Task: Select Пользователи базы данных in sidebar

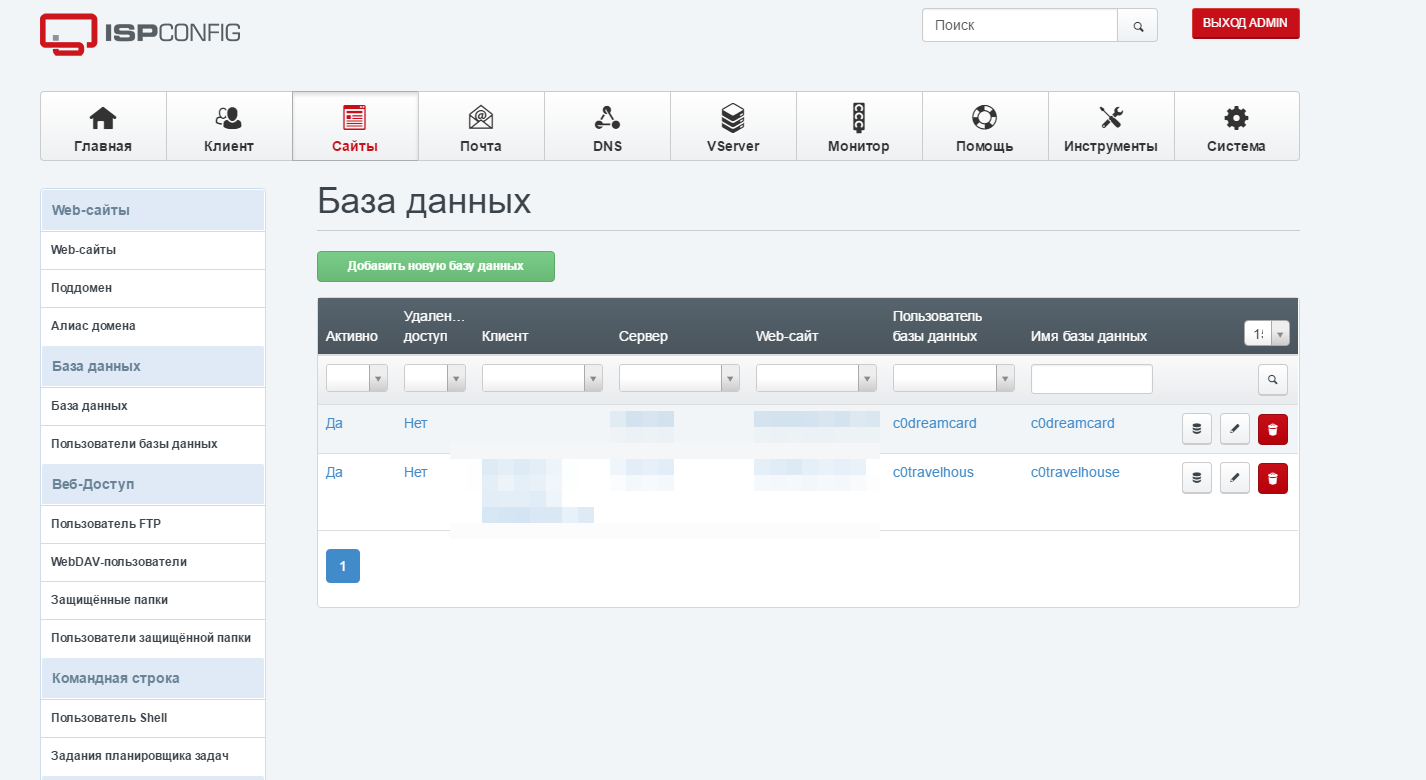Action: pos(152,444)
